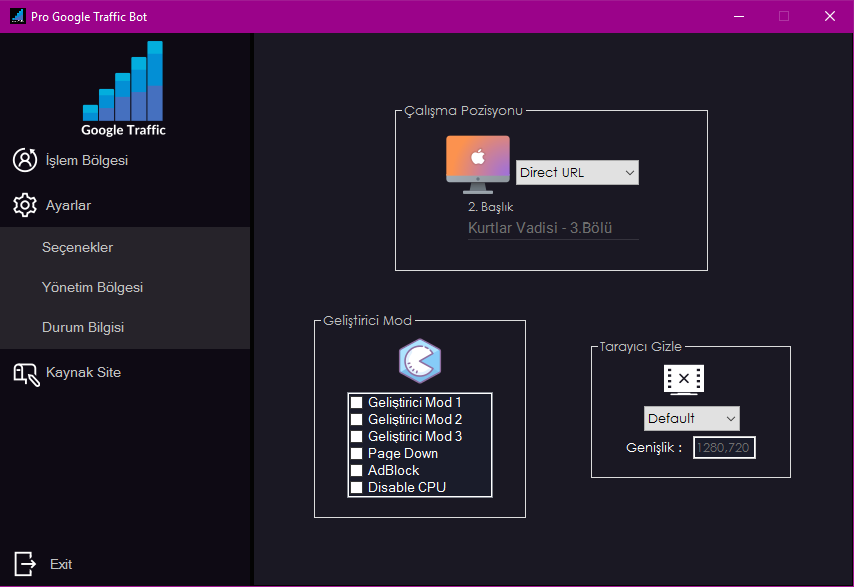Image resolution: width=854 pixels, height=587 pixels.
Task: Click the Google Traffic bar chart logo
Action: point(123,88)
